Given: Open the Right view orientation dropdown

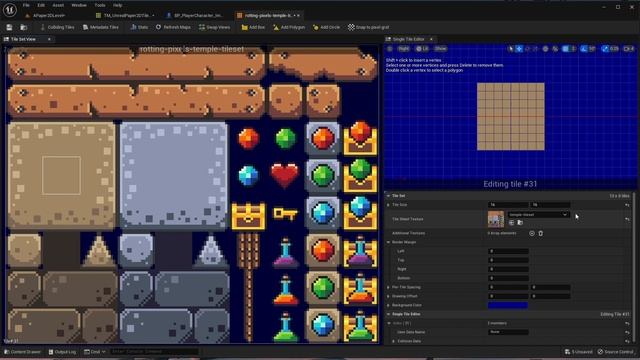Looking at the screenshot, I should click(x=403, y=49).
